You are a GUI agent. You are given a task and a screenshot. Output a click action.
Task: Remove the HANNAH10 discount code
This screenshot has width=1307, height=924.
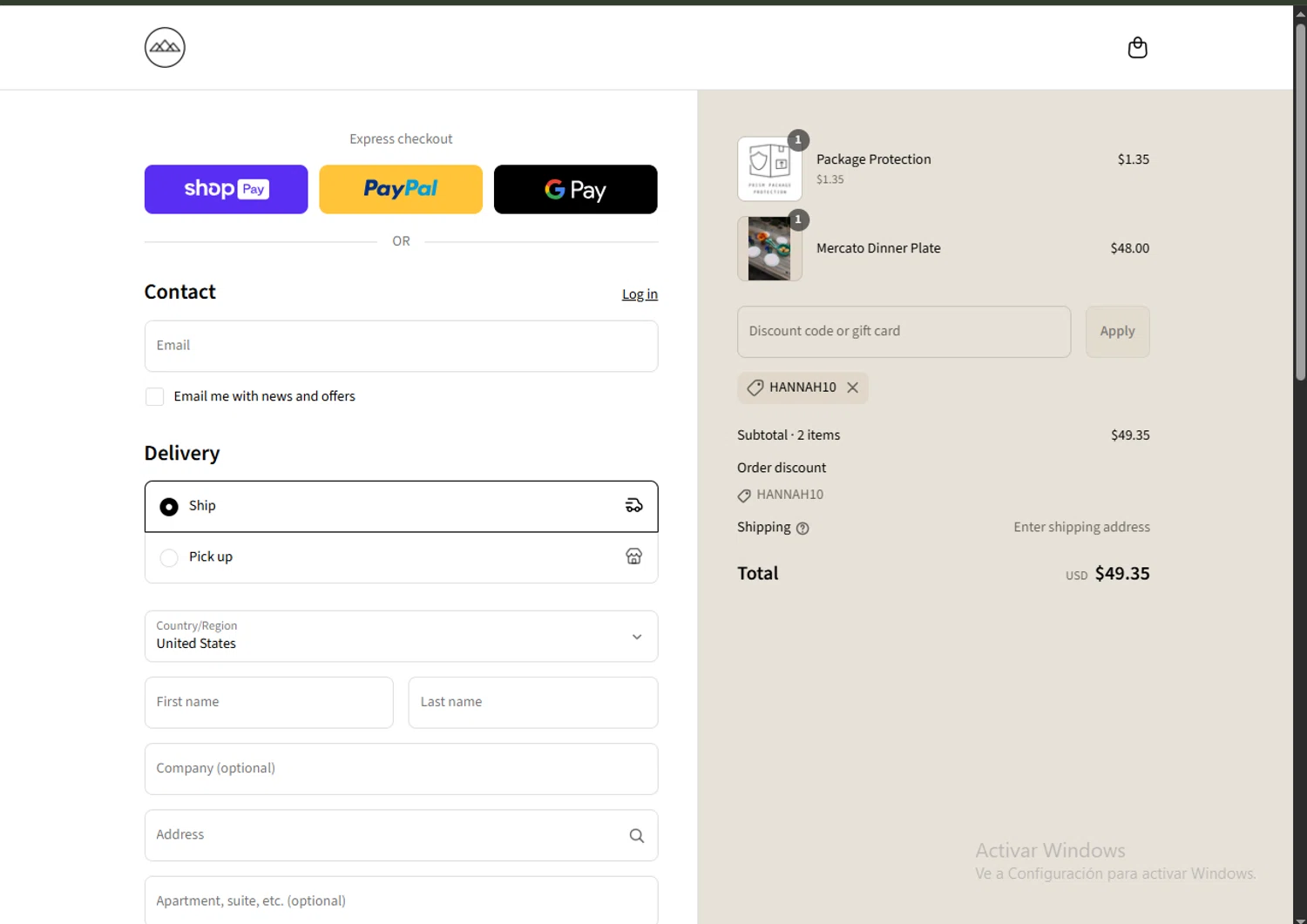pyautogui.click(x=853, y=388)
